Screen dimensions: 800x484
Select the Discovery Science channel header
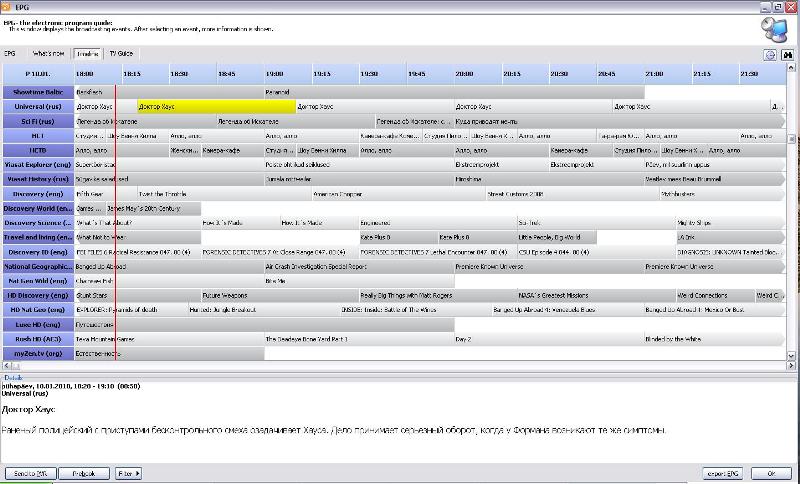click(x=38, y=223)
